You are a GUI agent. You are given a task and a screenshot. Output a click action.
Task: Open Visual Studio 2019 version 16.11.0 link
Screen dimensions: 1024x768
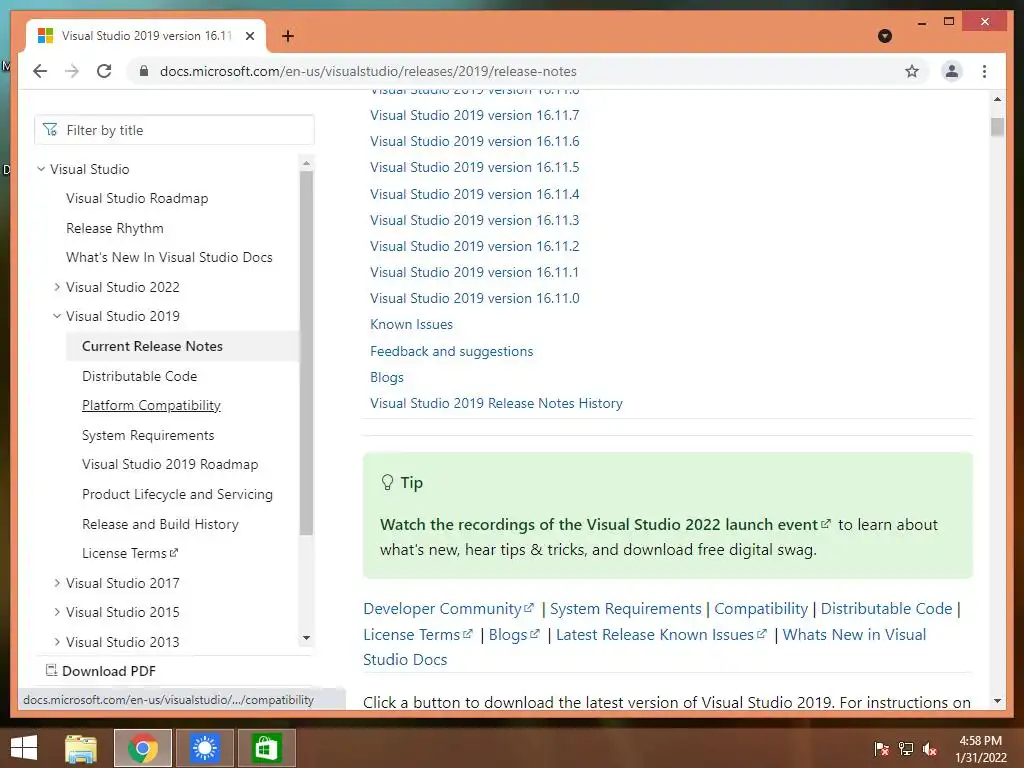click(x=475, y=298)
